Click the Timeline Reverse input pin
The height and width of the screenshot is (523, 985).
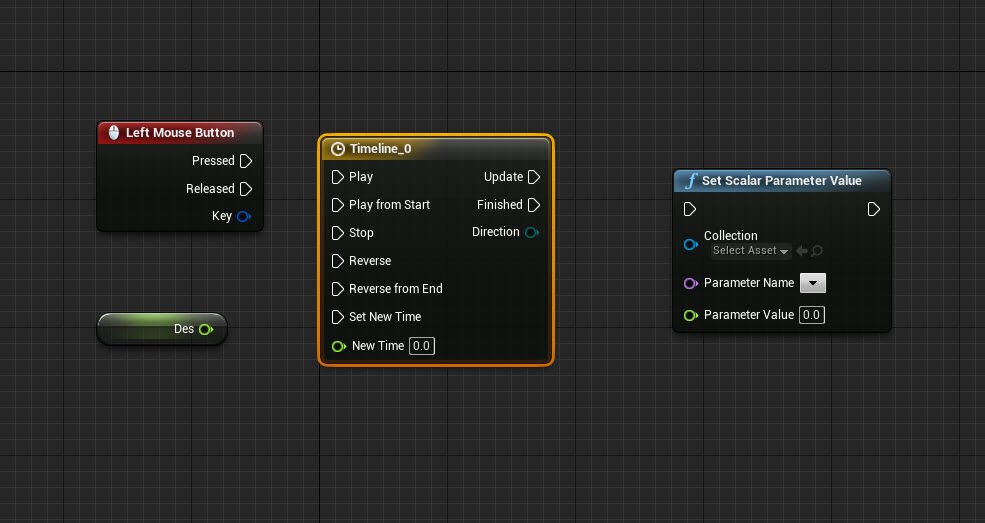tap(338, 261)
